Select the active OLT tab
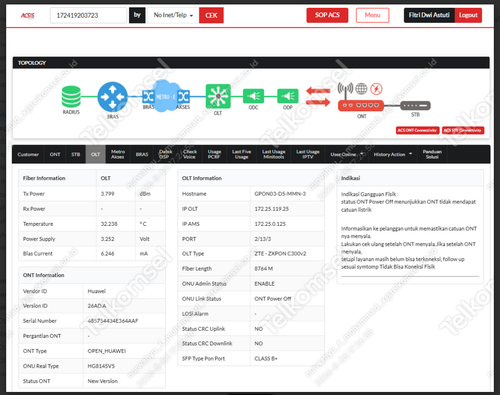500x395 pixels. click(x=96, y=154)
